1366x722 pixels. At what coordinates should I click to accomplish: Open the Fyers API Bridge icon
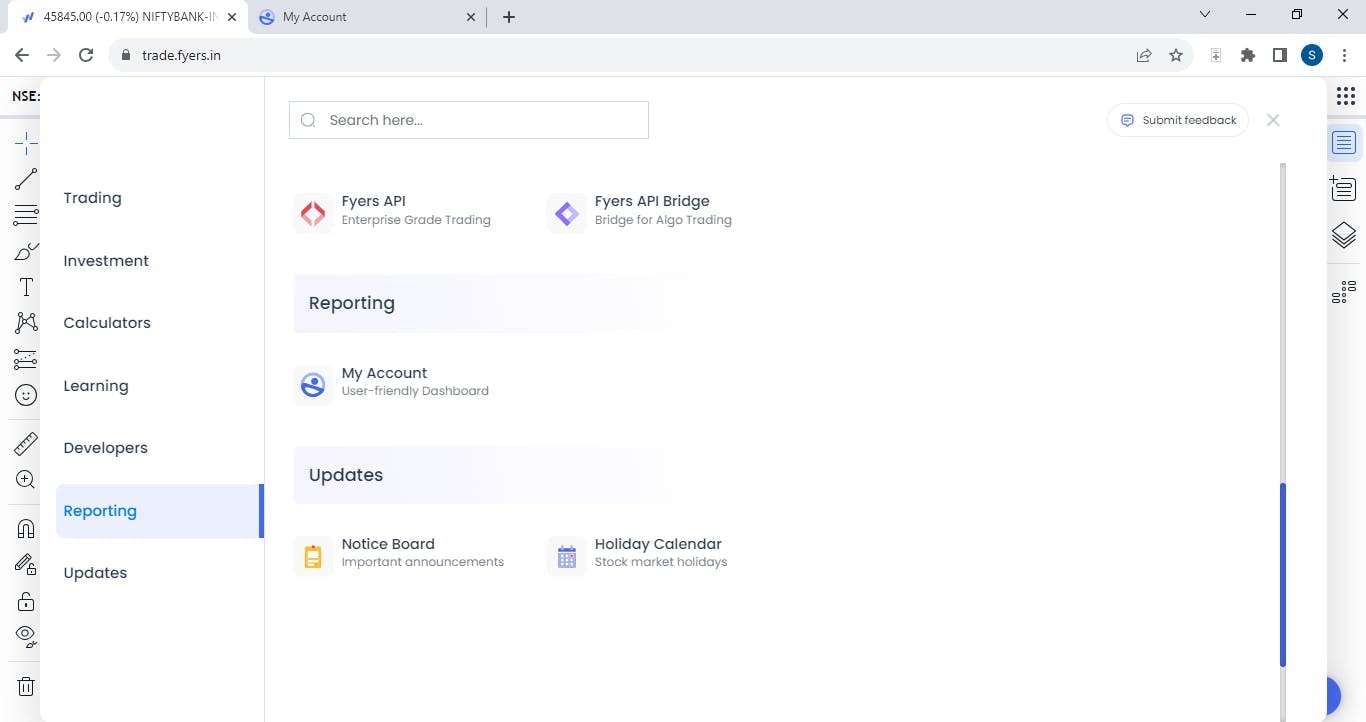[x=566, y=213]
